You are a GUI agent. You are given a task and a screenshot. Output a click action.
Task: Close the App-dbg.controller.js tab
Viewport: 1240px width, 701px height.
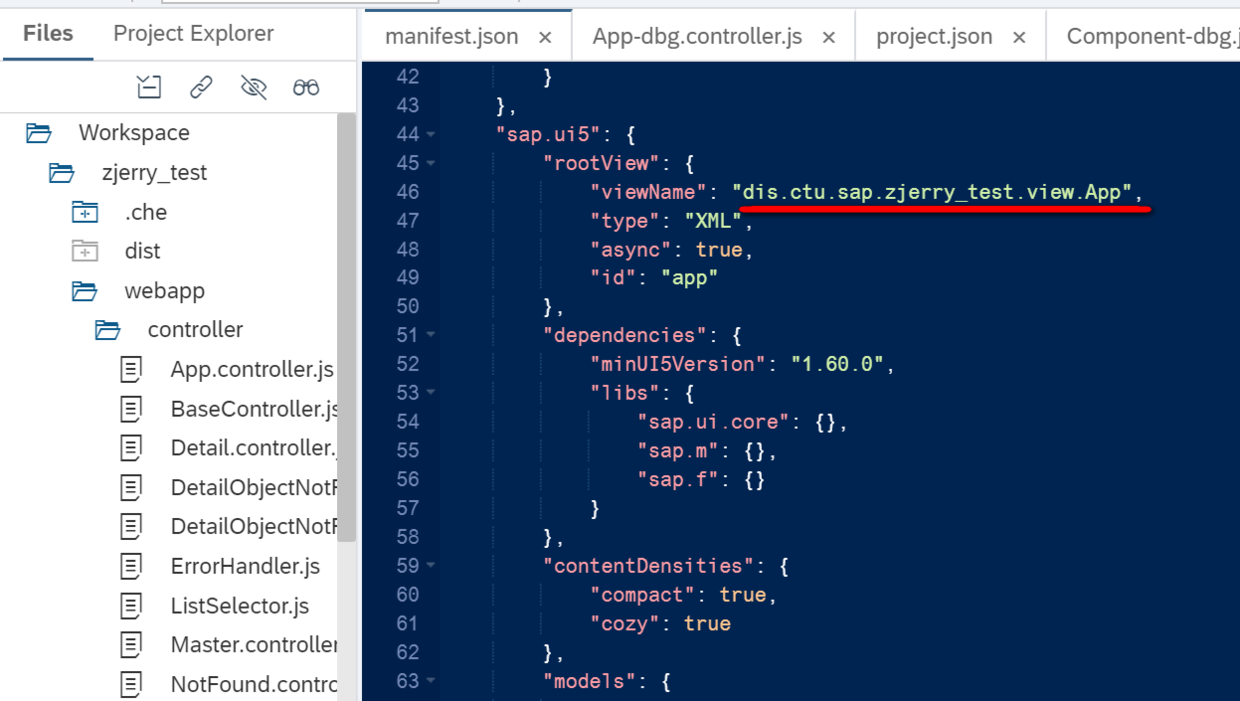[x=829, y=38]
